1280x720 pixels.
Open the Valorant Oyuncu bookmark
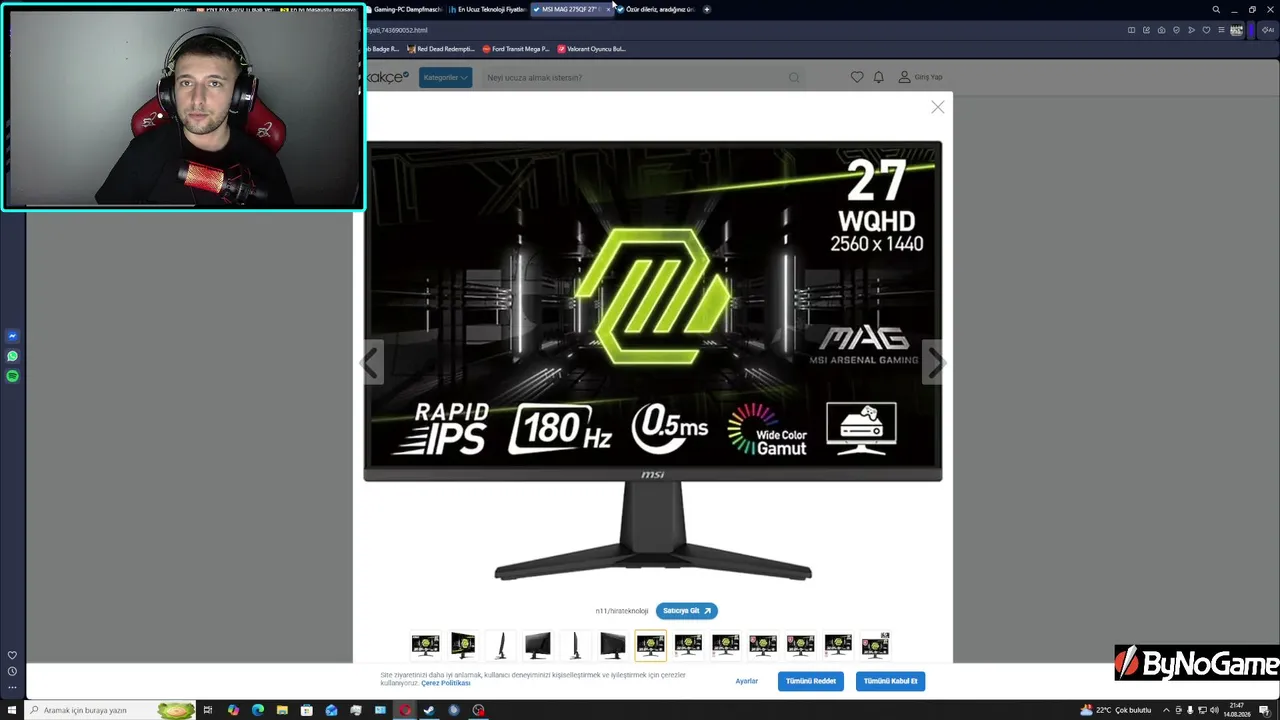pos(592,49)
